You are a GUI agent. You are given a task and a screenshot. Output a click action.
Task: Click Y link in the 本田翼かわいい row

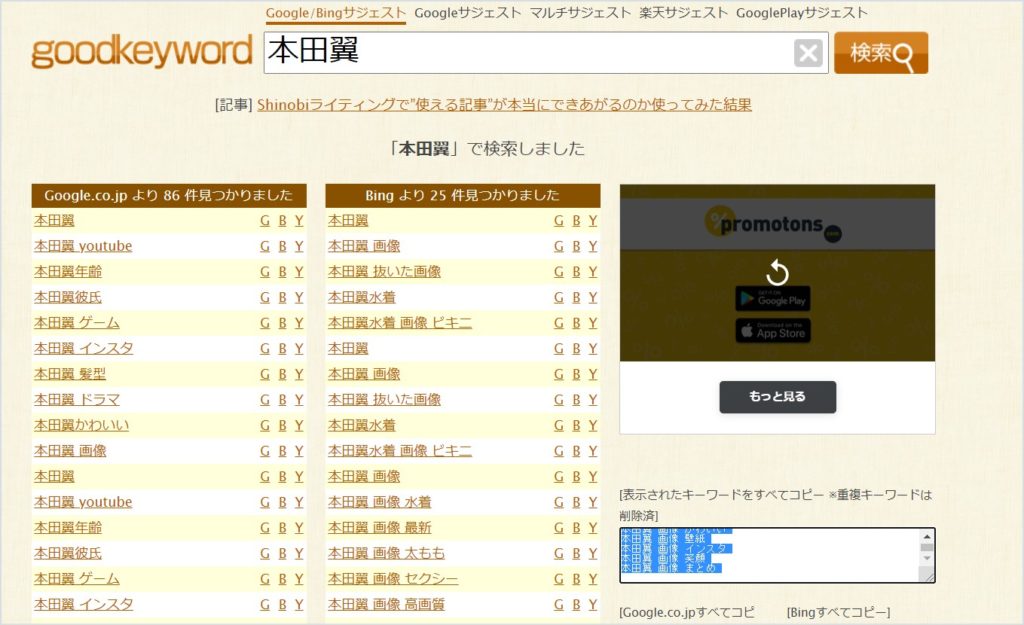298,425
